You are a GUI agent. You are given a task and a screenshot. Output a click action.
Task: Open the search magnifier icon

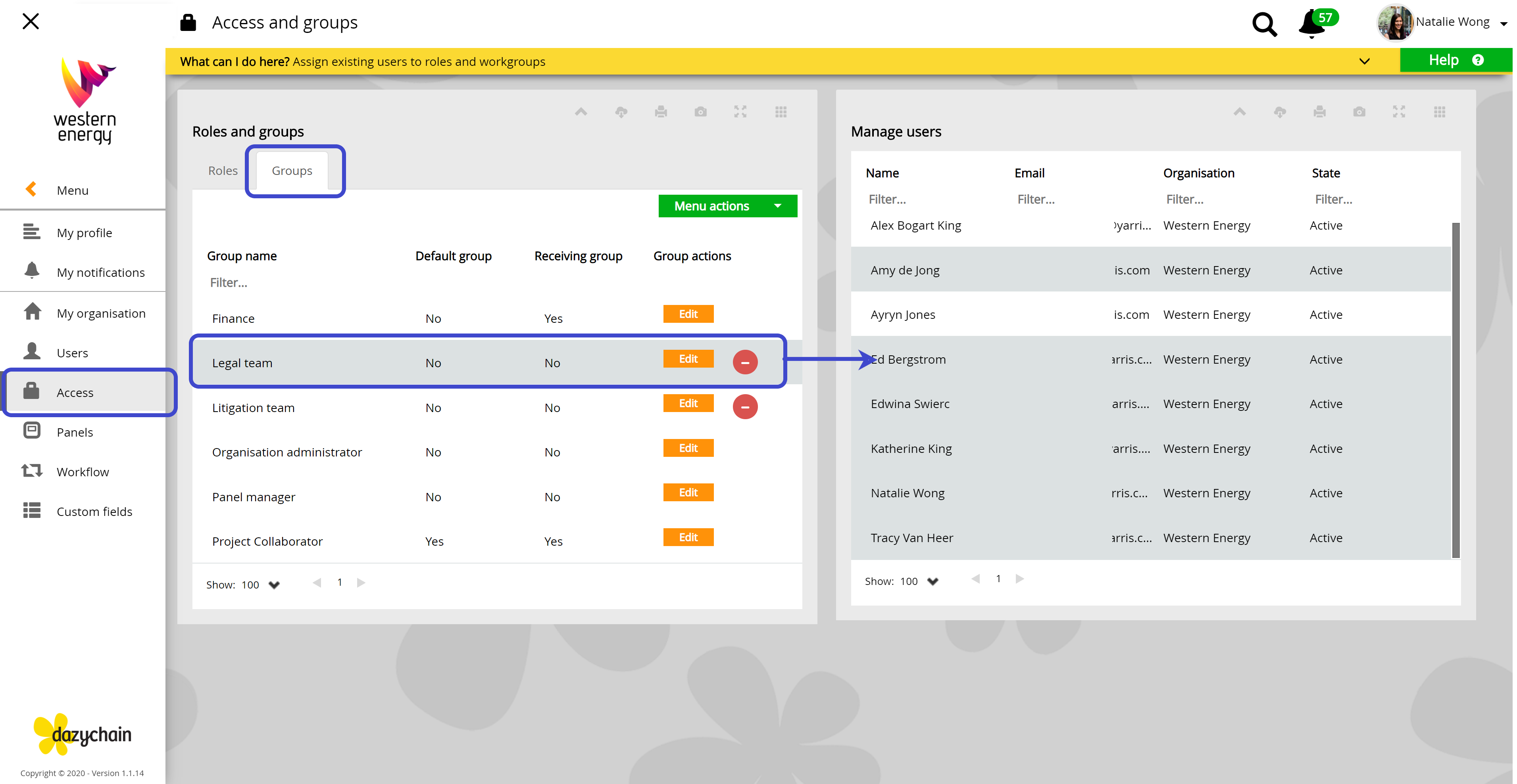click(x=1264, y=24)
